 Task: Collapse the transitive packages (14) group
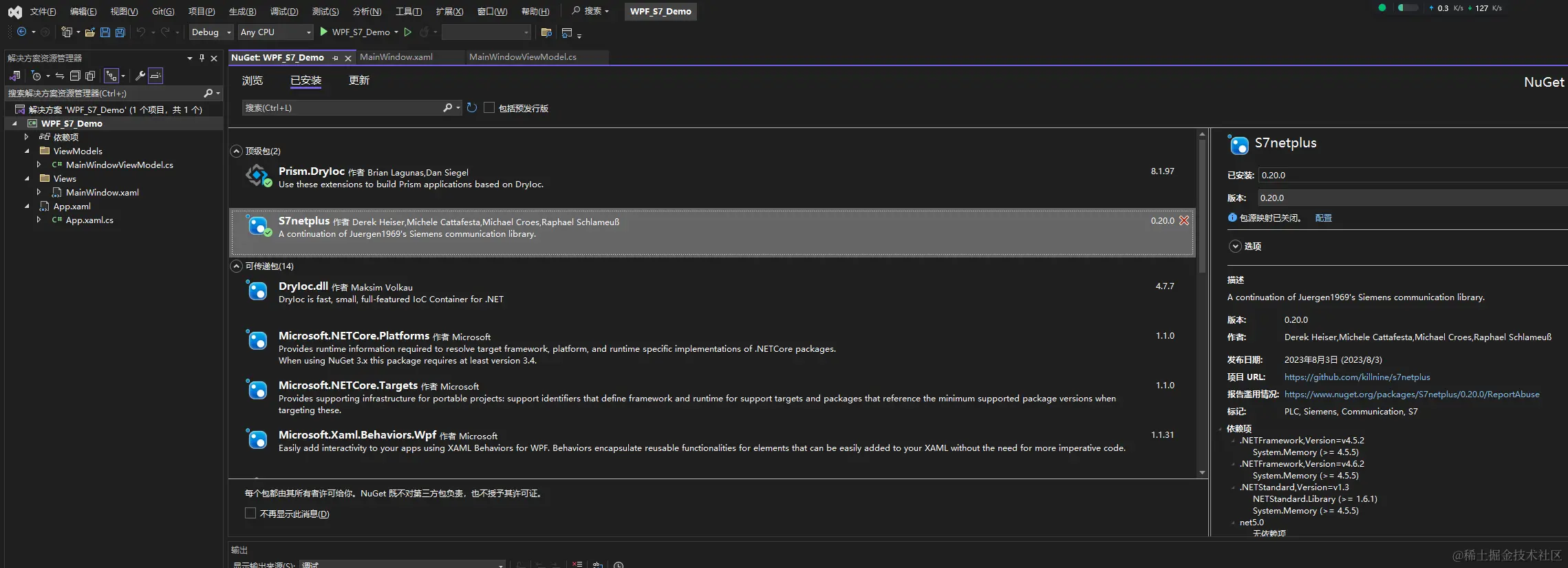point(237,266)
